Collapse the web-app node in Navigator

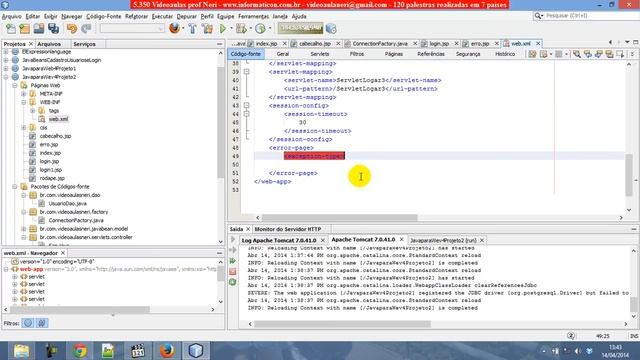coord(6,269)
